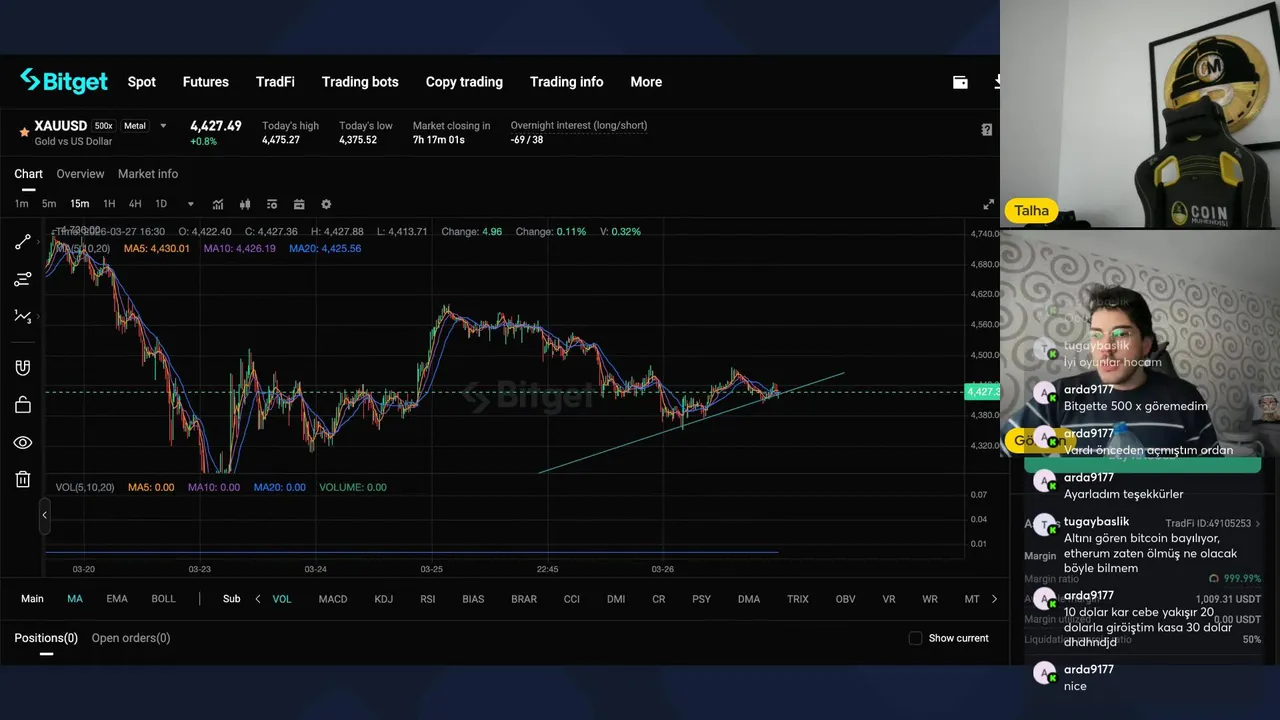Click the 500x leverage badge
This screenshot has height=720, width=1280.
[104, 126]
